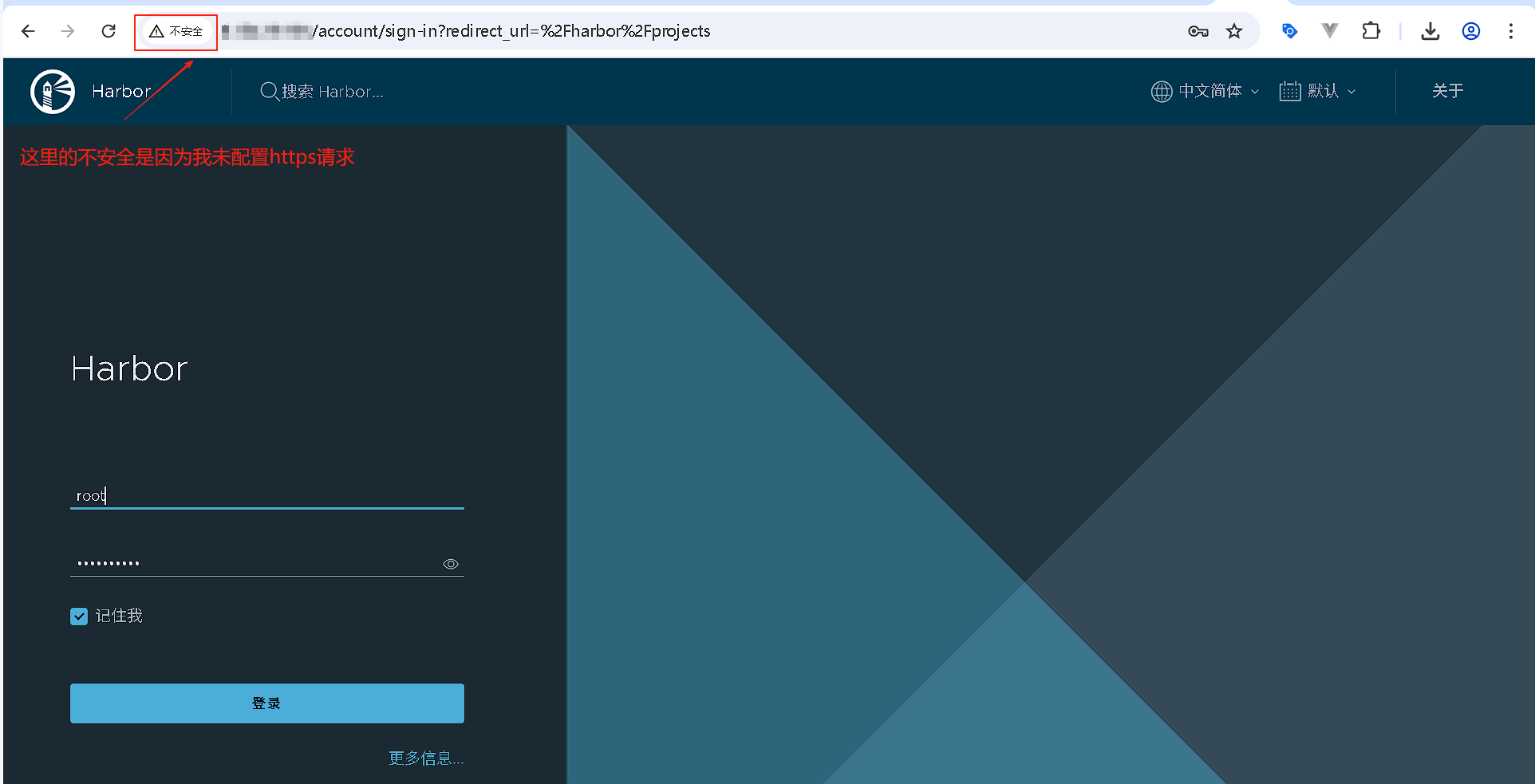Open the 关于 about menu item
1535x784 pixels.
(1447, 91)
